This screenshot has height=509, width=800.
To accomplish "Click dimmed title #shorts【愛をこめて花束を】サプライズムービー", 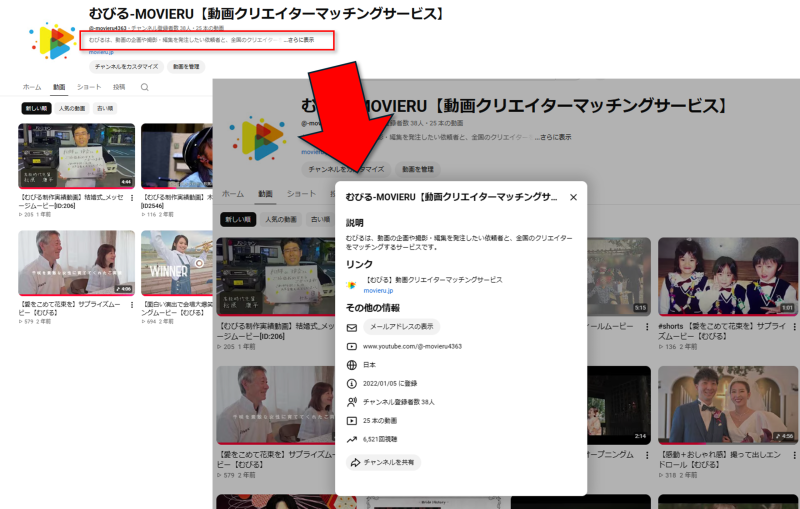I will tap(722, 331).
